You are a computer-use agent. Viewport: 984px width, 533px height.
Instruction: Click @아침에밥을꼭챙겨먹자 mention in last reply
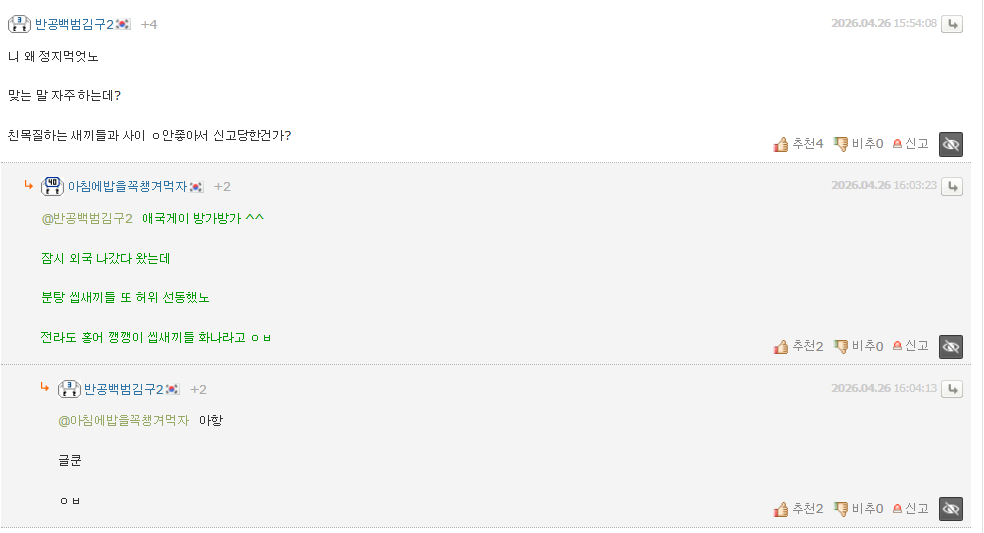tap(123, 420)
